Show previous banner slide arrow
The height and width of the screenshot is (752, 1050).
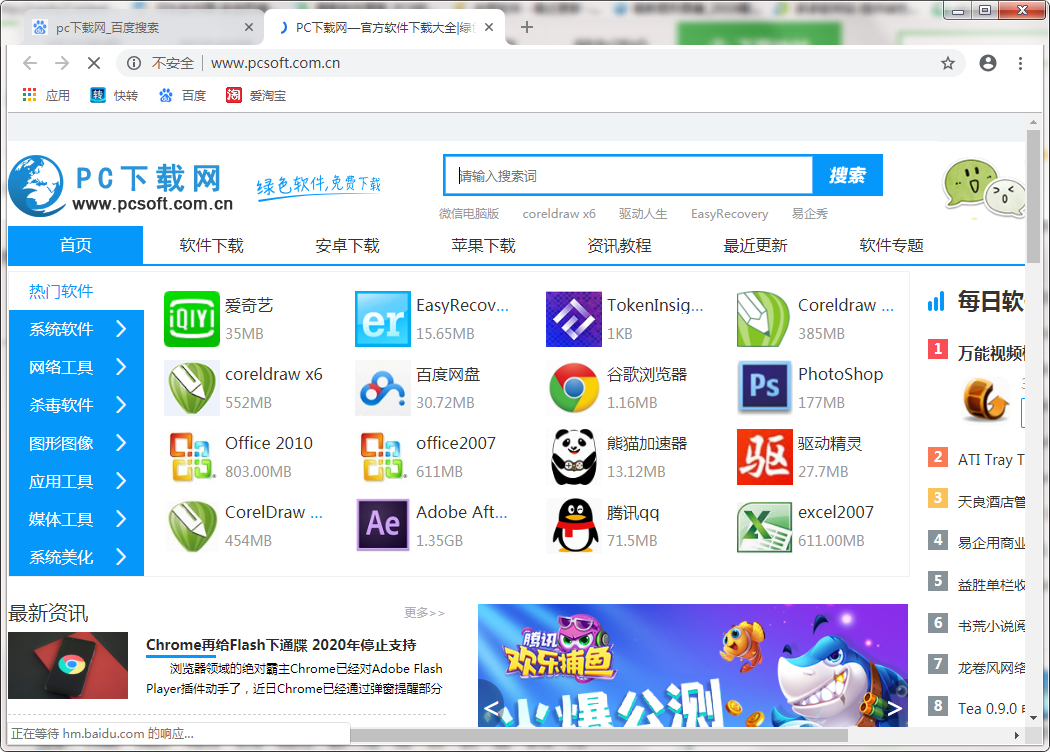click(491, 708)
